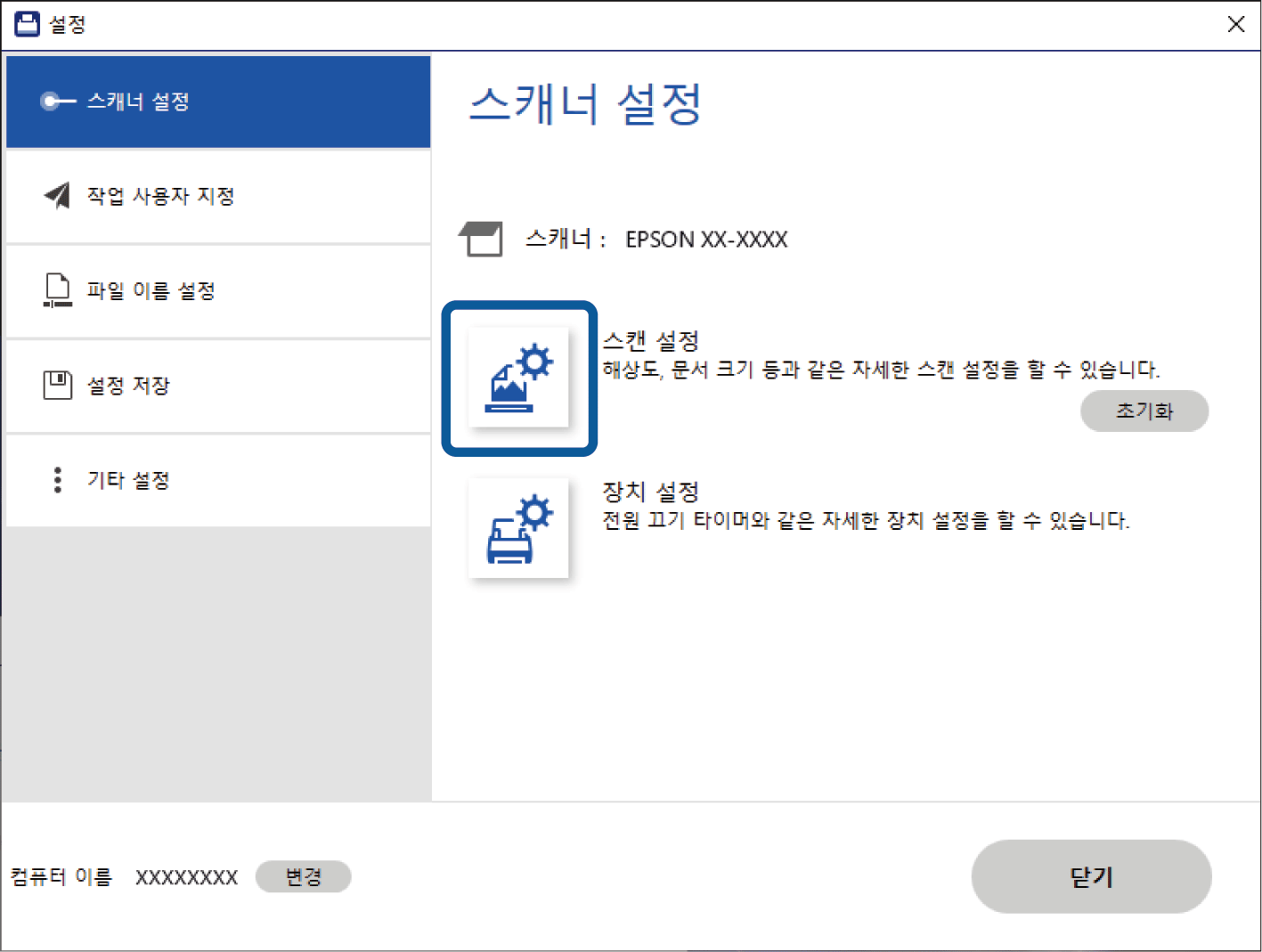Screen dimensions: 1262x952
Task: Click the 장치 설정 heading text
Action: pos(651,492)
